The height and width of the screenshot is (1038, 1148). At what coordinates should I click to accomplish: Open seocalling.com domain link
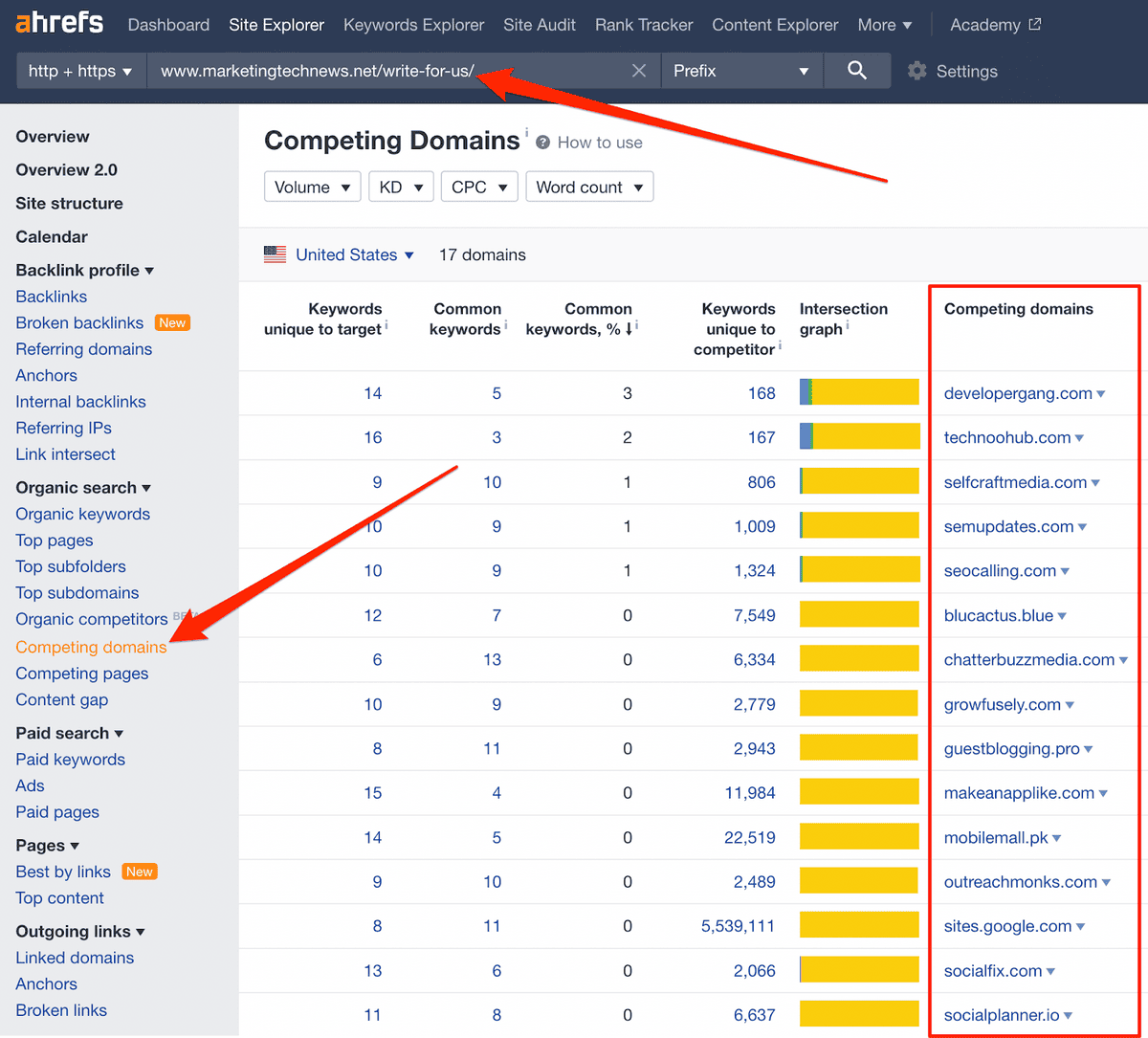pyautogui.click(x=1000, y=571)
